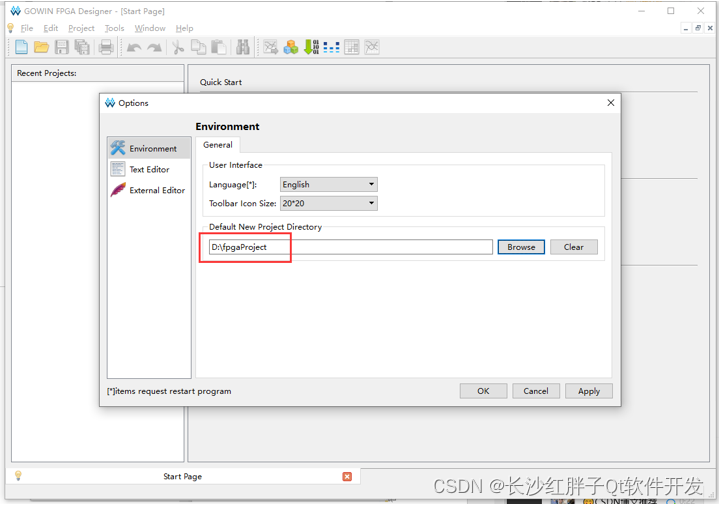
Task: Click the Save All toolbar icon
Action: click(x=82, y=47)
